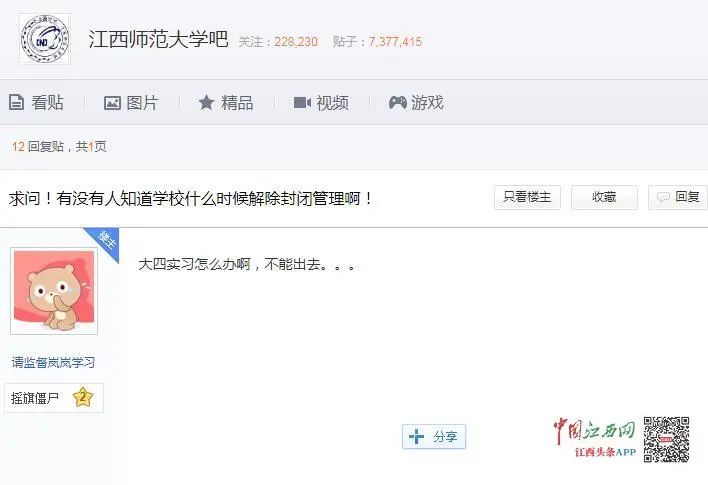The width and height of the screenshot is (708, 485).
Task: Switch to the 图片 tab
Action: (x=131, y=103)
